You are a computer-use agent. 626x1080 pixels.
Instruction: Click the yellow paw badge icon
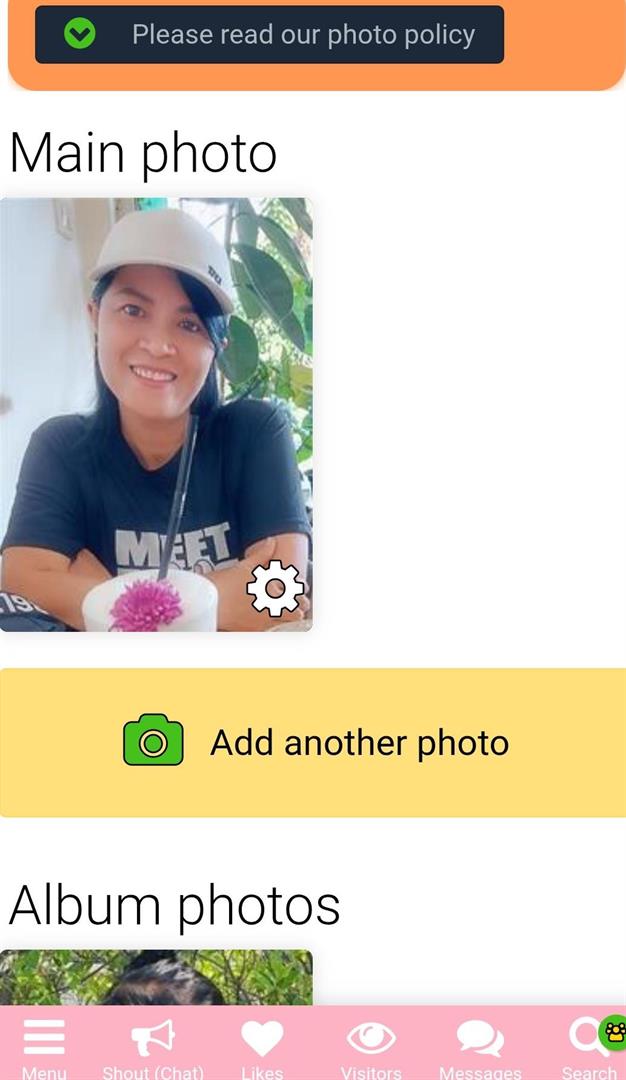click(614, 1032)
